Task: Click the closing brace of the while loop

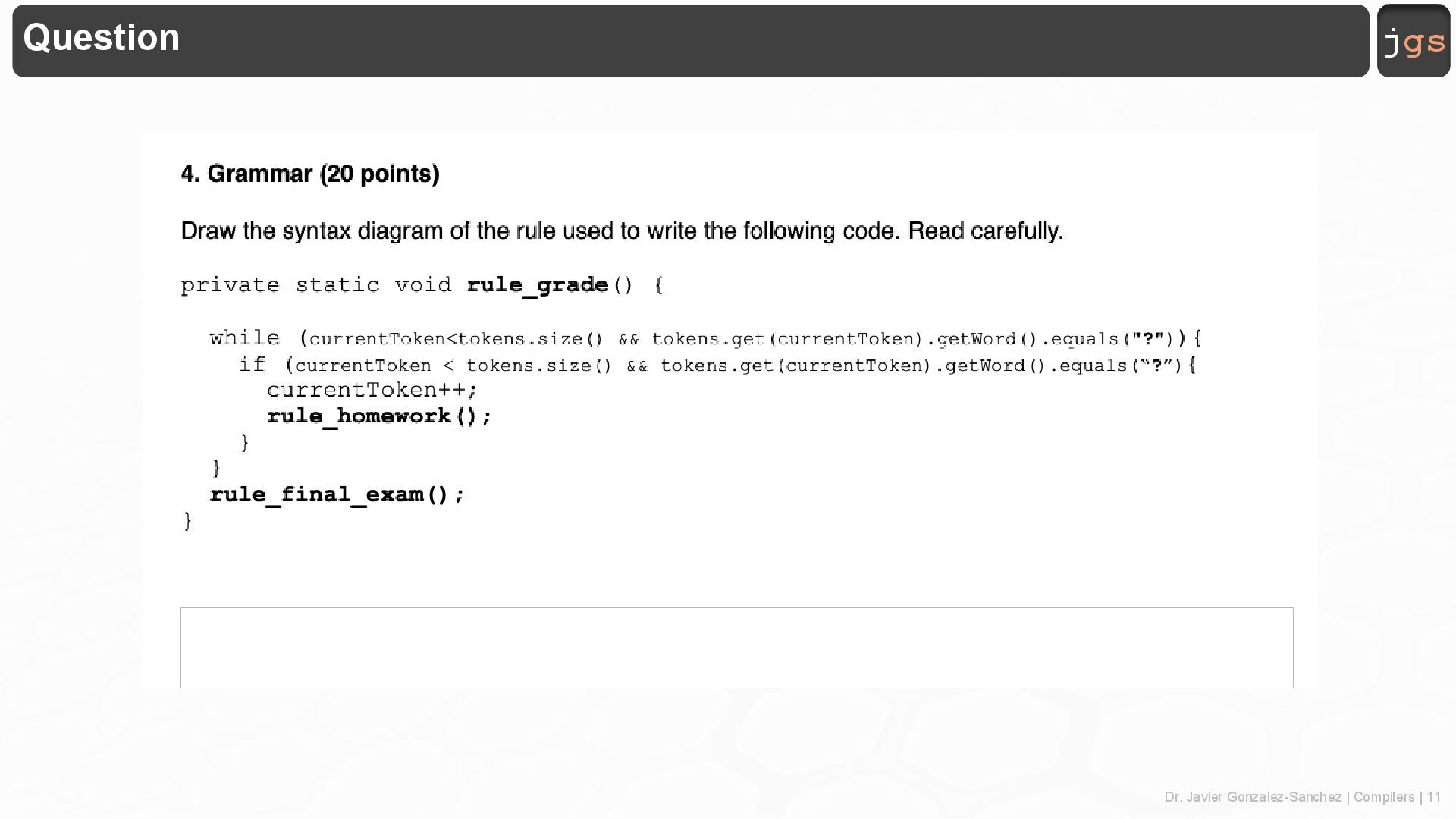Action: (217, 468)
